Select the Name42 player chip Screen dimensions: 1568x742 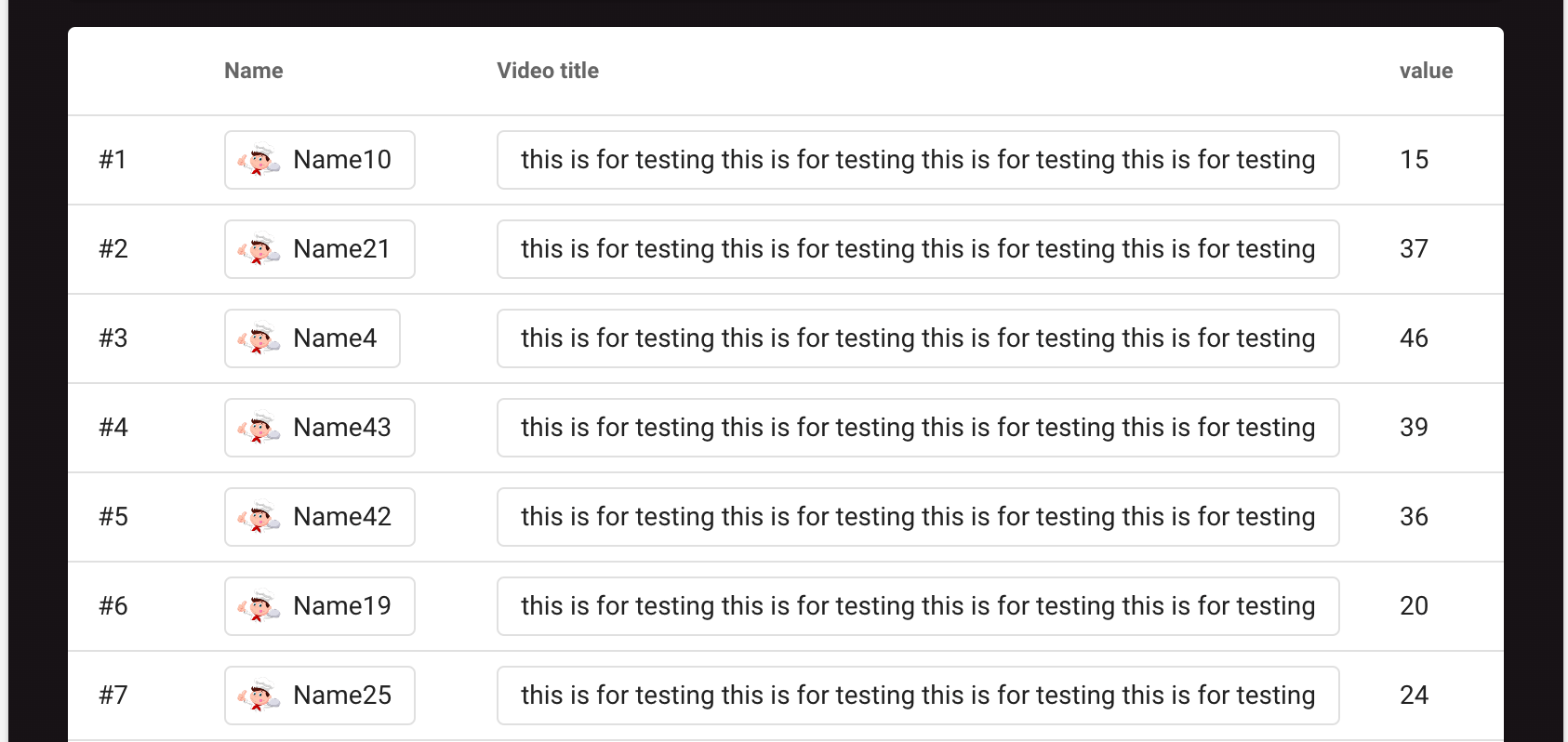pos(319,516)
